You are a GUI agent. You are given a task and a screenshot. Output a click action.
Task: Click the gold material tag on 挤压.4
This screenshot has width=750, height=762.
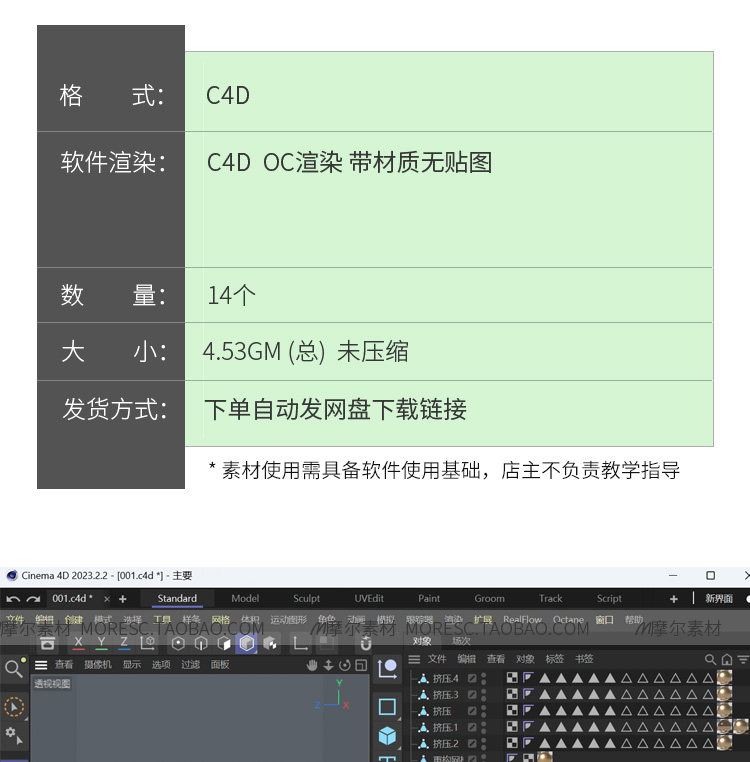(724, 678)
